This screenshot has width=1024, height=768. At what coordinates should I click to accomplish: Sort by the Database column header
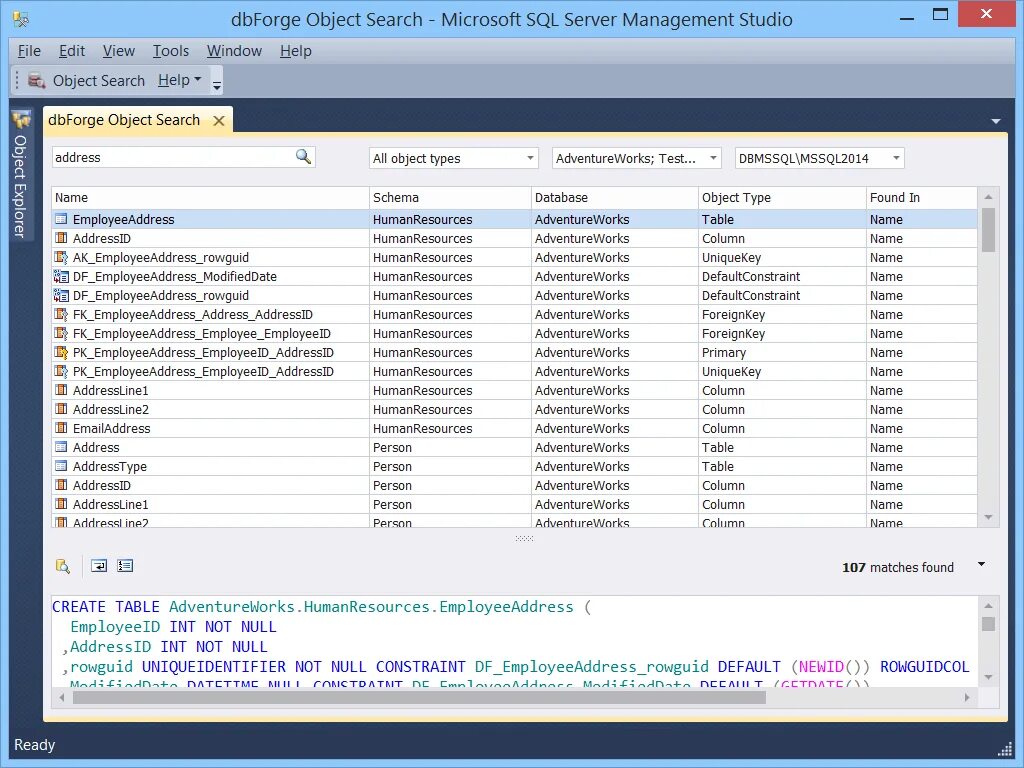point(615,197)
